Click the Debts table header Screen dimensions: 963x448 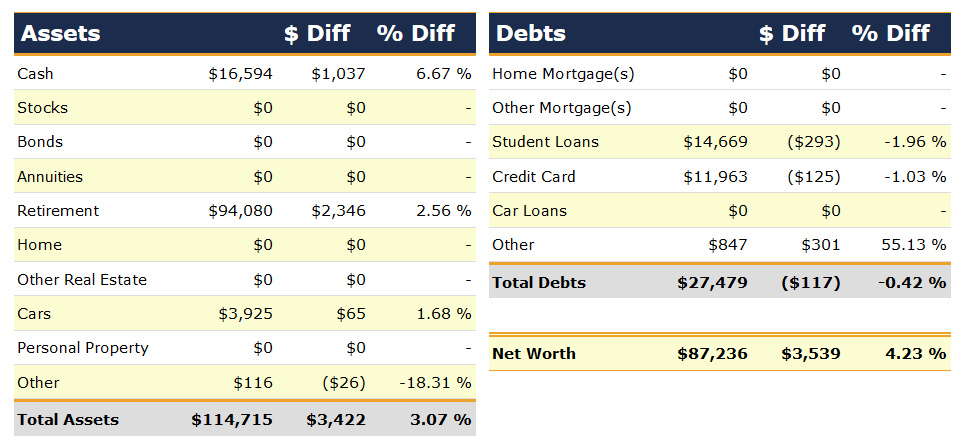(531, 33)
